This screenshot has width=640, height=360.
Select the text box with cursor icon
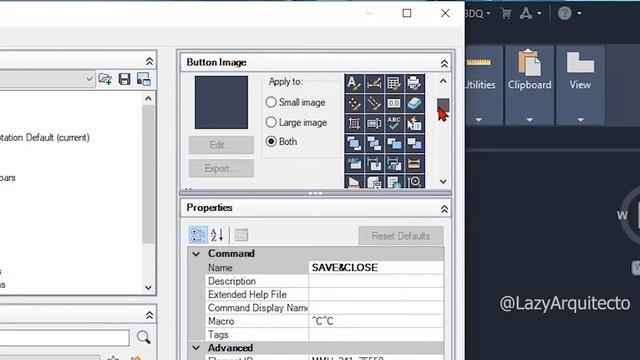(374, 123)
